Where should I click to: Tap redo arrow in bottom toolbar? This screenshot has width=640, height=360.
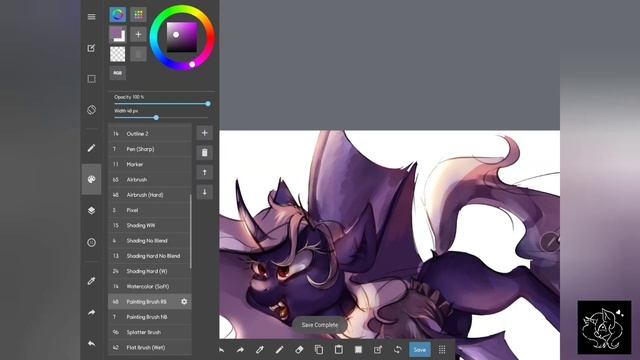pyautogui.click(x=240, y=350)
